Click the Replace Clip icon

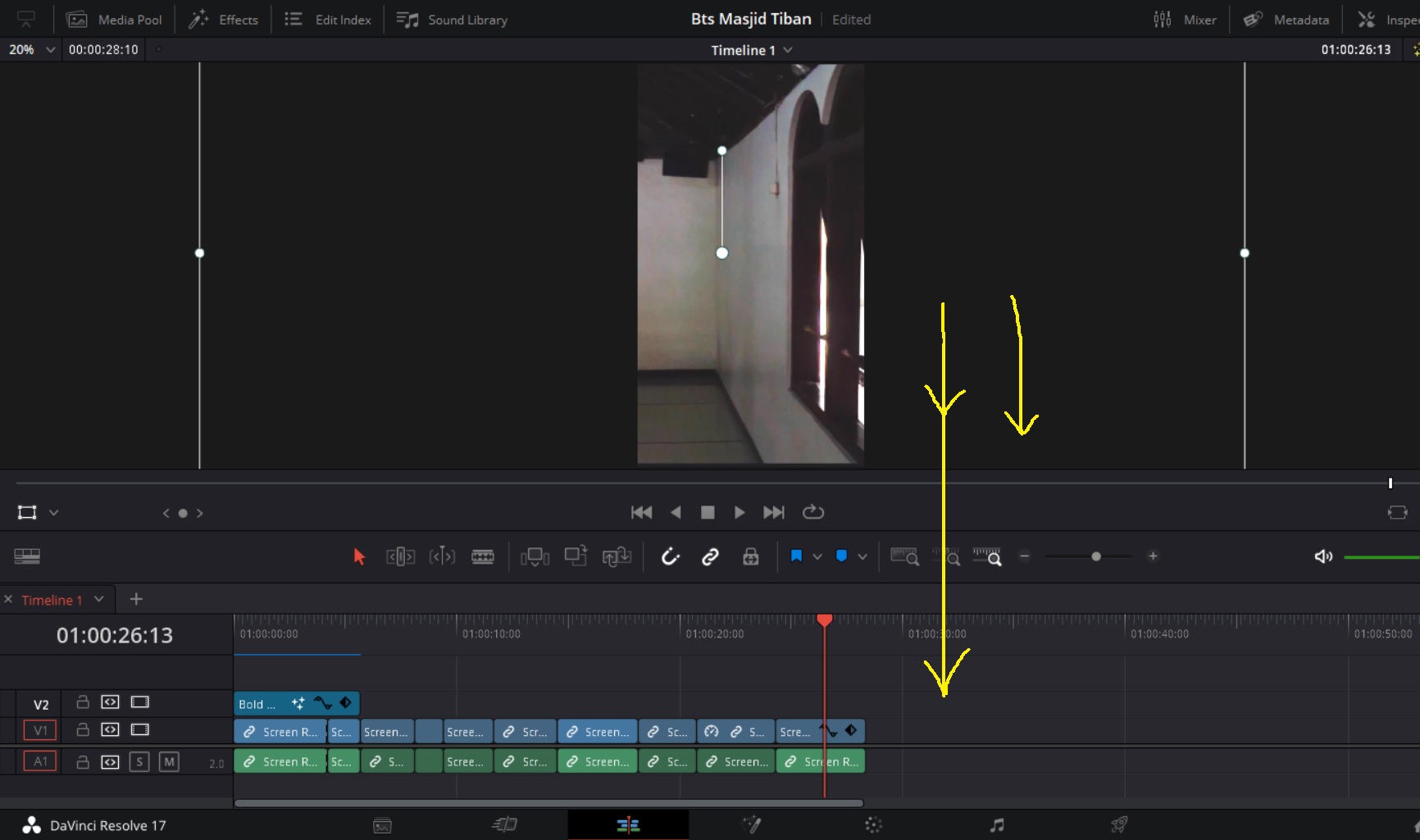coord(617,556)
